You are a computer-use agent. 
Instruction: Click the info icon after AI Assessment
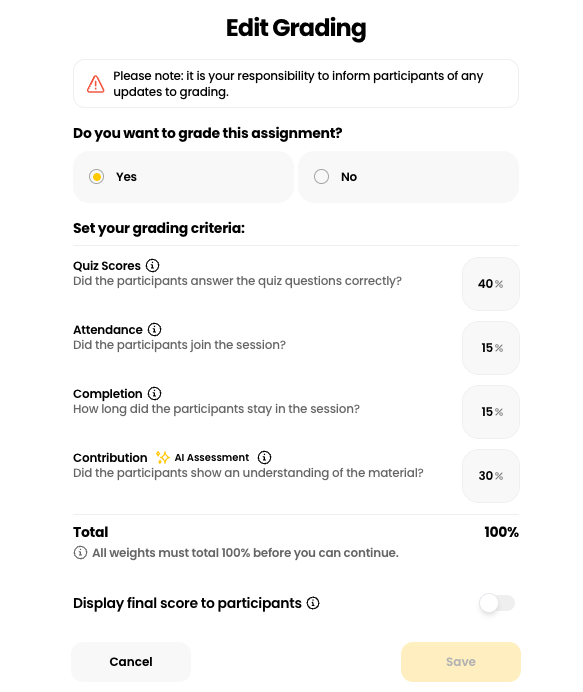coord(264,458)
